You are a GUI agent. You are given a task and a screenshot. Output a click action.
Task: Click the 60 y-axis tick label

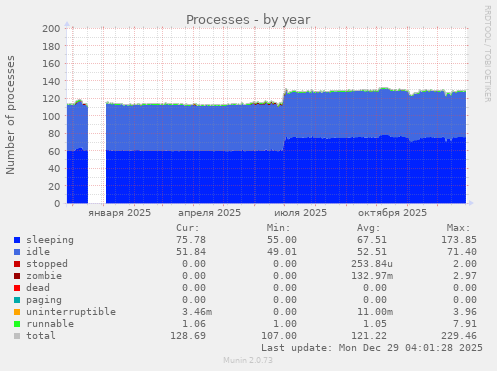[x=54, y=151]
